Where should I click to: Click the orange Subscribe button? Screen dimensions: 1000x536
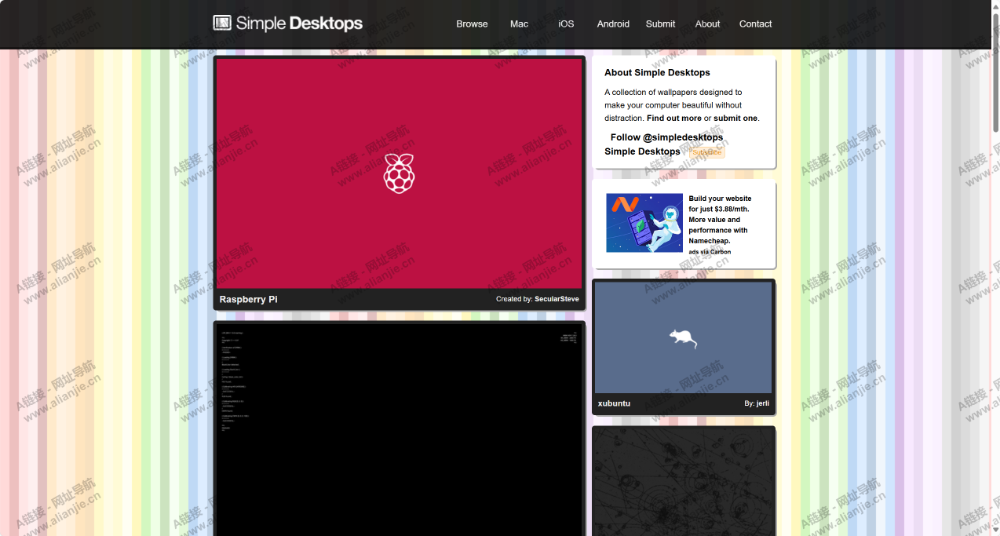[x=707, y=152]
